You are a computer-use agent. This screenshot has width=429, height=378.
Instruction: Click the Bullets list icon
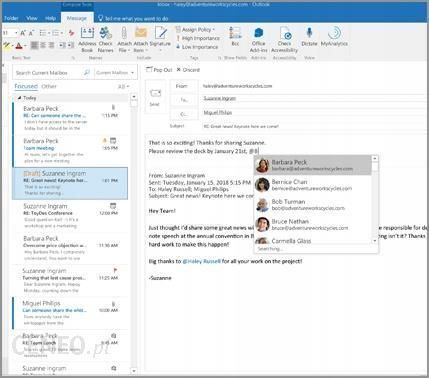click(x=43, y=33)
